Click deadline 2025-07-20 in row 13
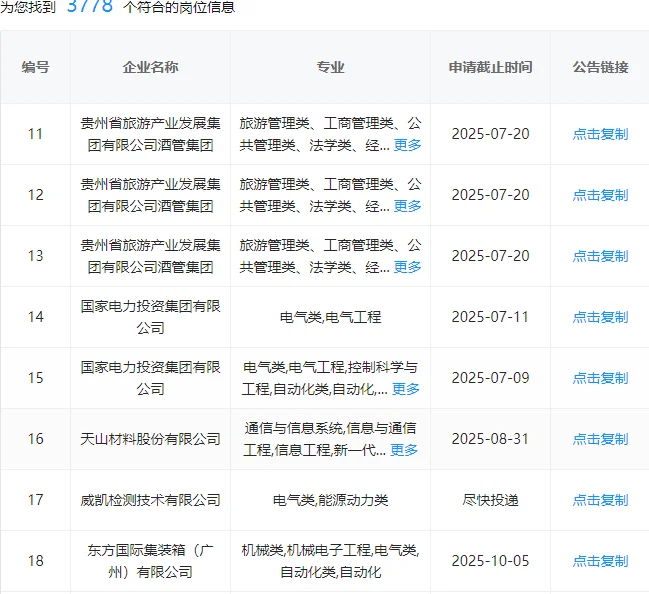 [490, 256]
